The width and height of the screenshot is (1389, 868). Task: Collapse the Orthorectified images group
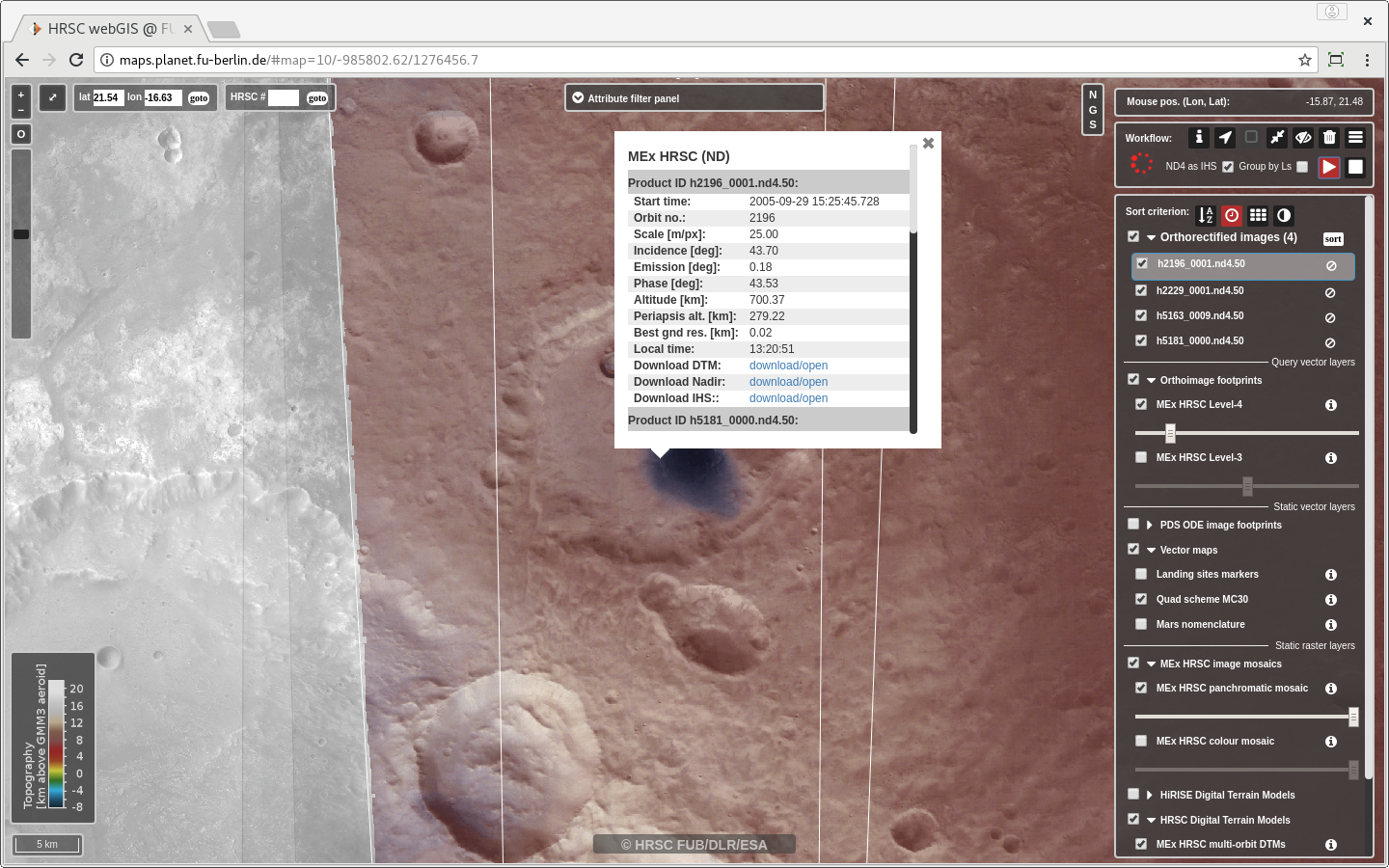coord(1151,237)
